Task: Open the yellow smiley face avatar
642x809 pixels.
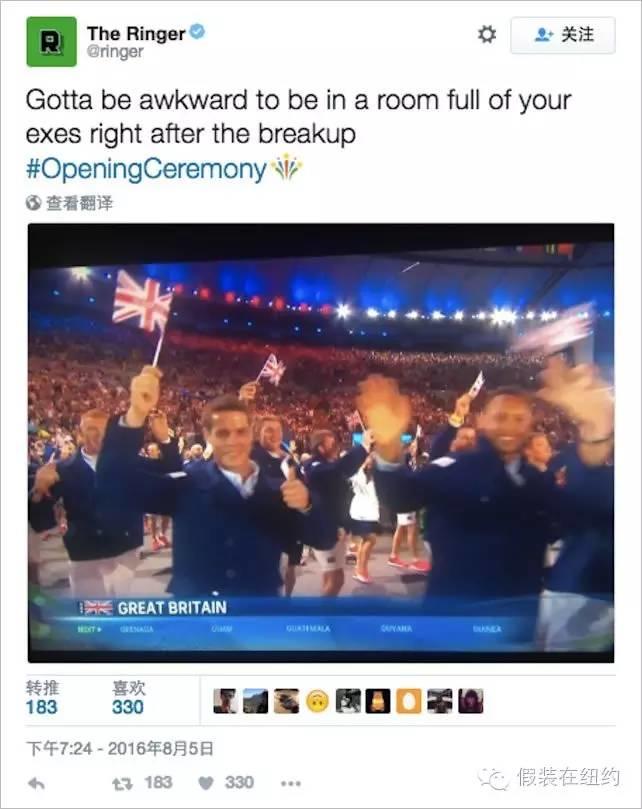Action: pyautogui.click(x=317, y=701)
